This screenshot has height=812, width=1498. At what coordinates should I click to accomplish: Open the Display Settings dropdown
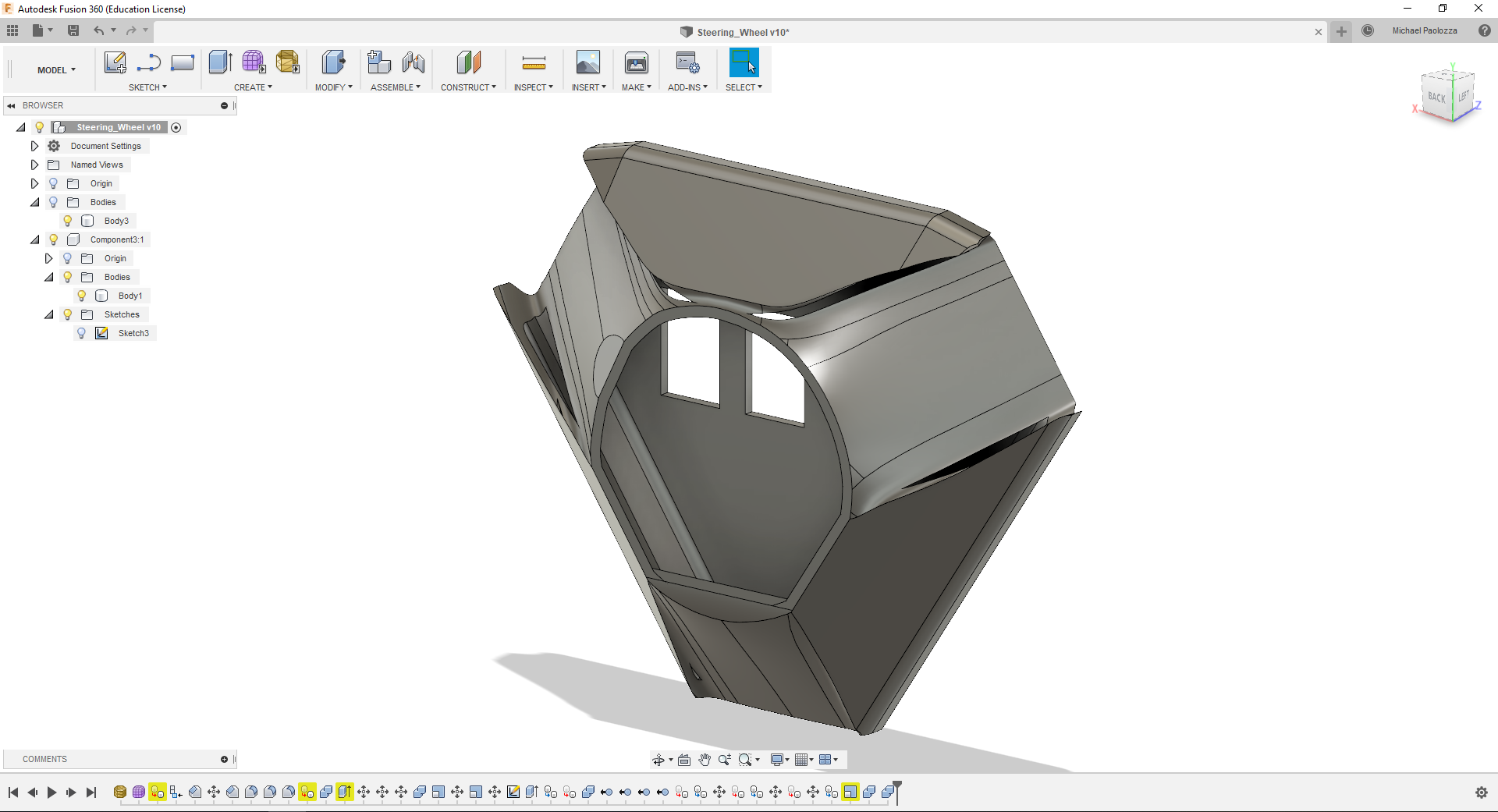(779, 760)
